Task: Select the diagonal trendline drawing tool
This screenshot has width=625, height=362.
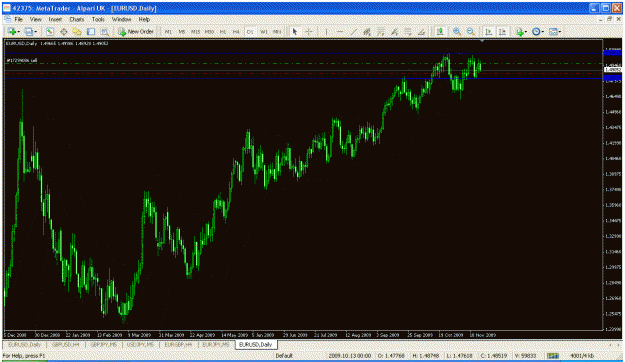Action: point(353,31)
